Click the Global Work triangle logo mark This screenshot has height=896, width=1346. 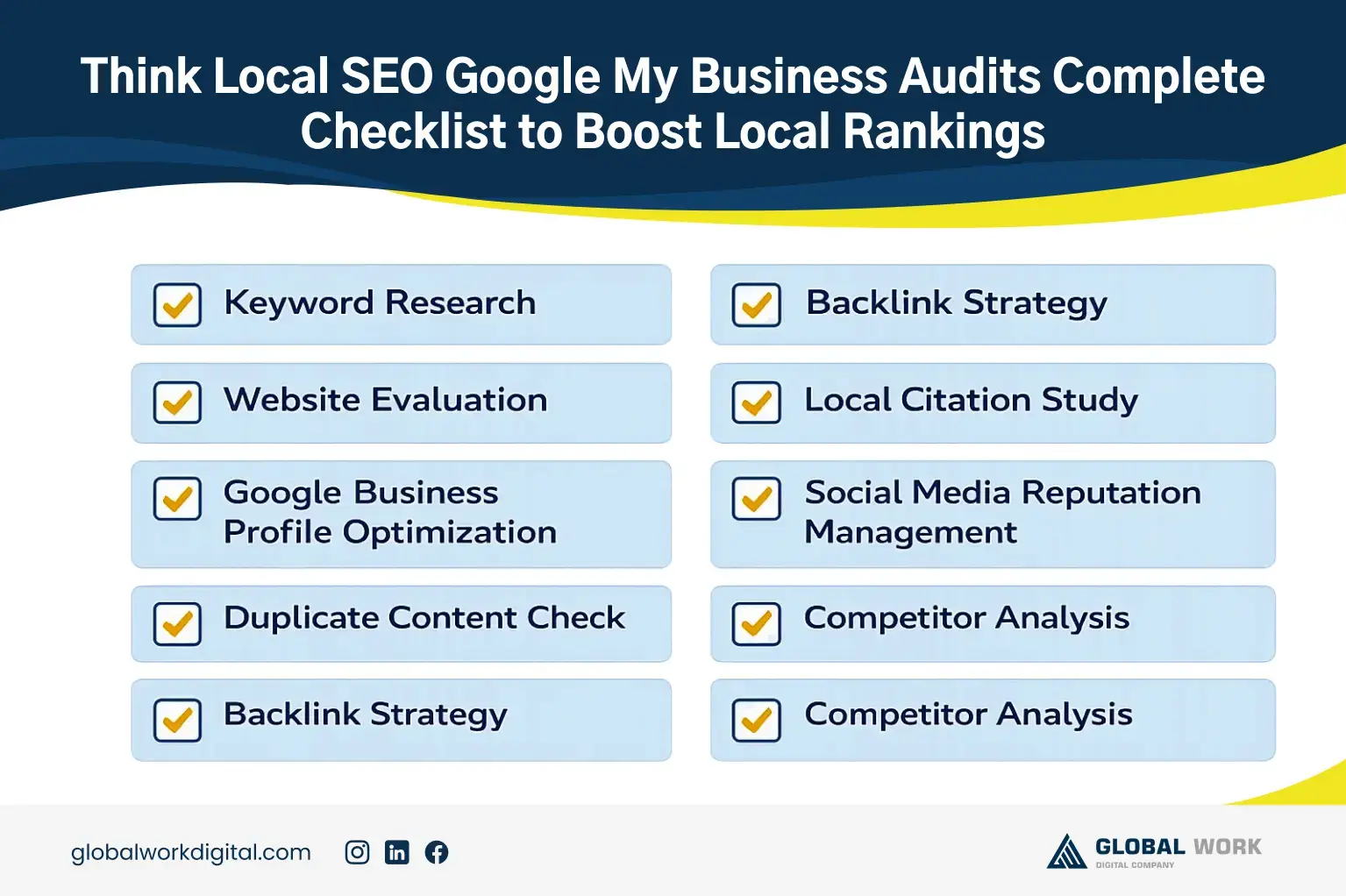coord(1066,851)
